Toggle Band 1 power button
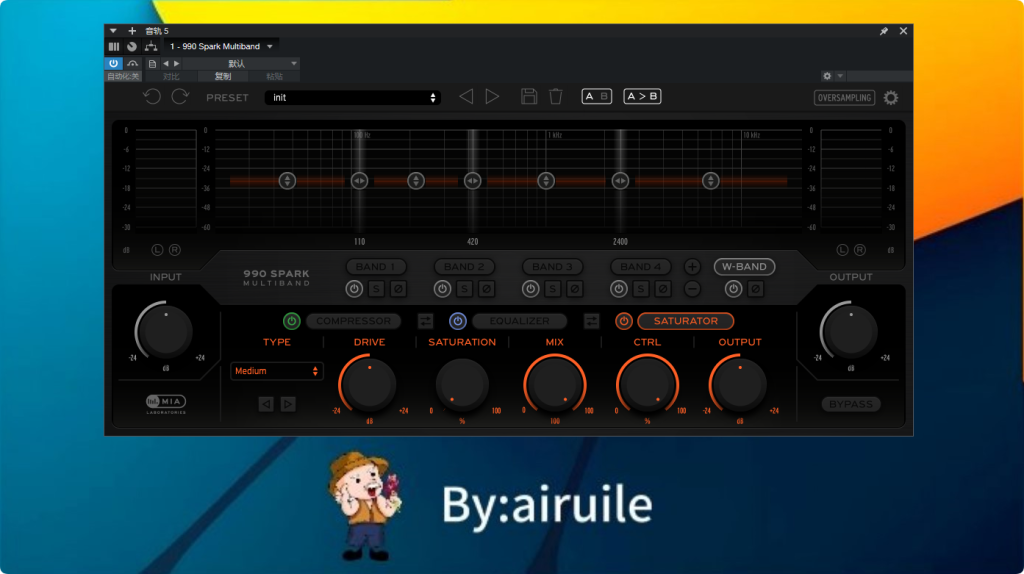Screen dimensions: 1024x574 (354, 288)
